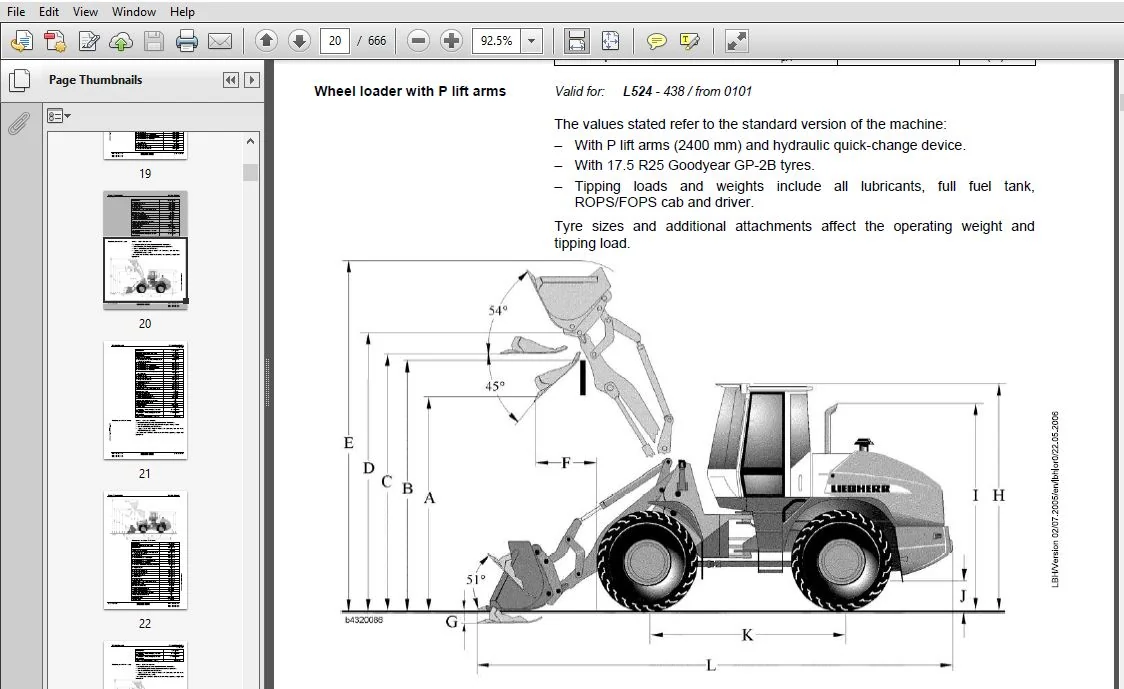Open the Window menu
The width and height of the screenshot is (1124, 689).
[x=133, y=11]
